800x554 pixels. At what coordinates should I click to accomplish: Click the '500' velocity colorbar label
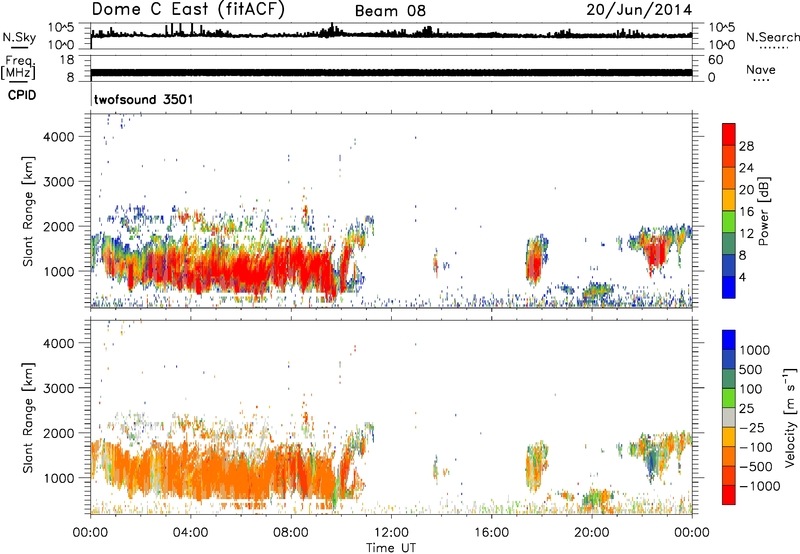coord(751,370)
